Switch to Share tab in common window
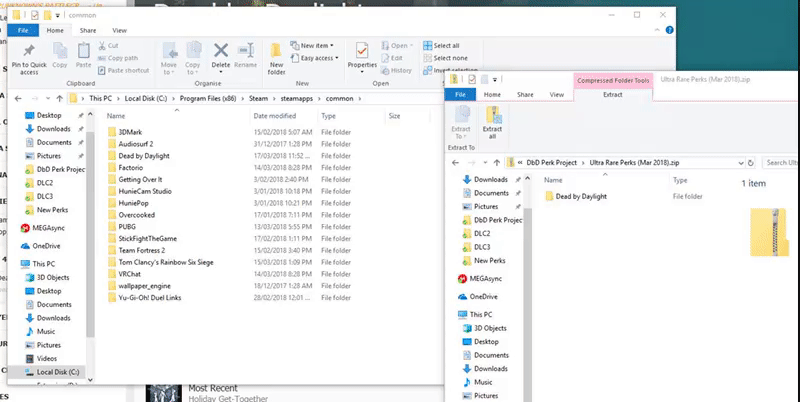The height and width of the screenshot is (402, 800). pos(88,31)
